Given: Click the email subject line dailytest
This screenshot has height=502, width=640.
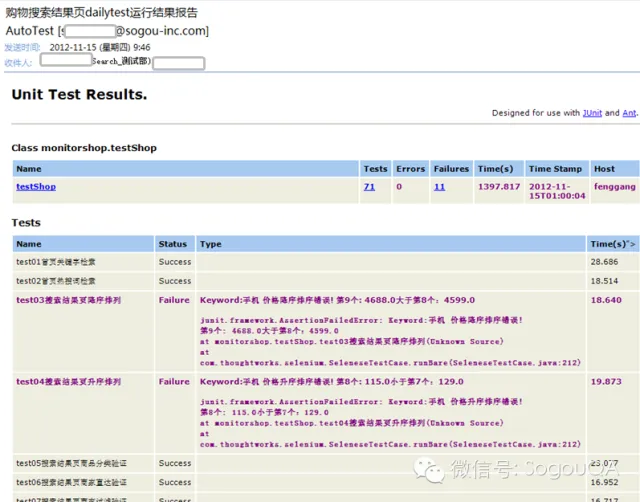Looking at the screenshot, I should click(102, 13).
